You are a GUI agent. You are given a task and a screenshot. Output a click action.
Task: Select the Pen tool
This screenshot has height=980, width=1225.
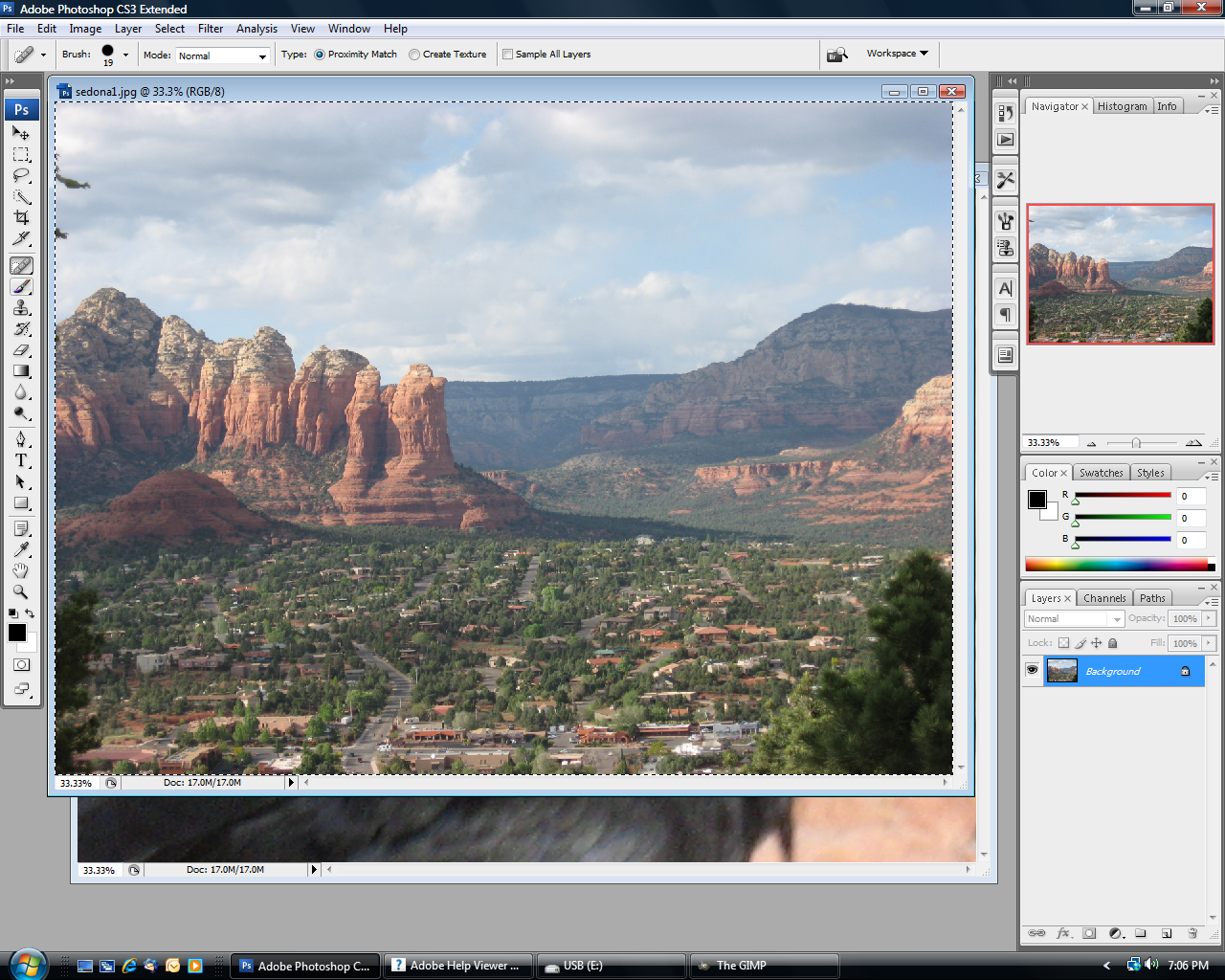tap(21, 439)
